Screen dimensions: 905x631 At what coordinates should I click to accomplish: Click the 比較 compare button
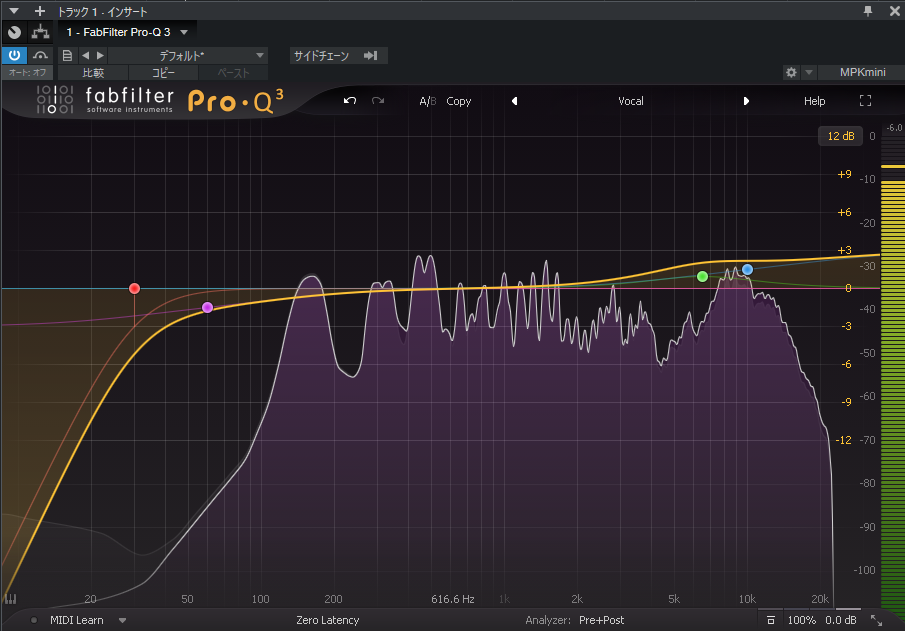93,73
